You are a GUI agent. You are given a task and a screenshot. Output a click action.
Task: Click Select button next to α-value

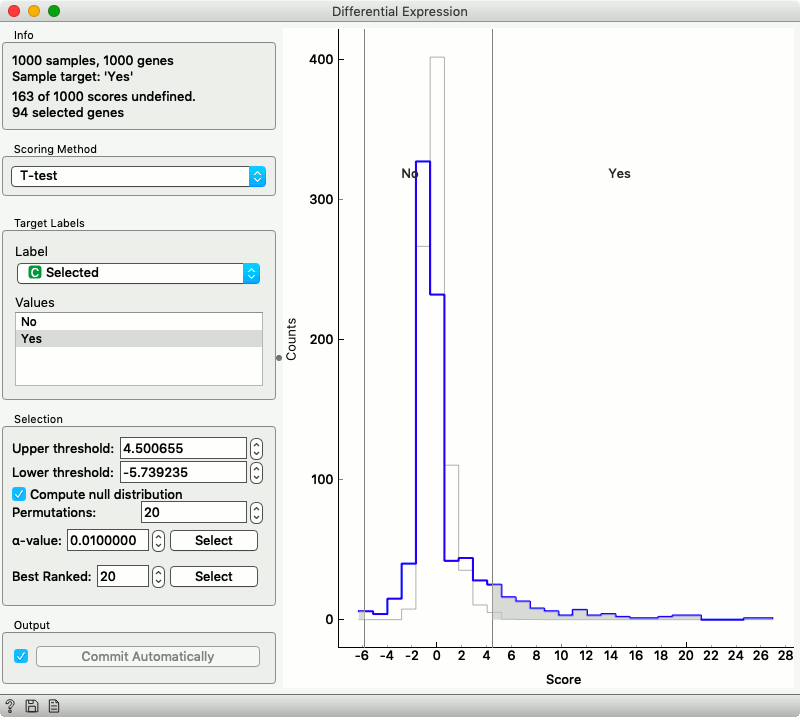coord(214,540)
